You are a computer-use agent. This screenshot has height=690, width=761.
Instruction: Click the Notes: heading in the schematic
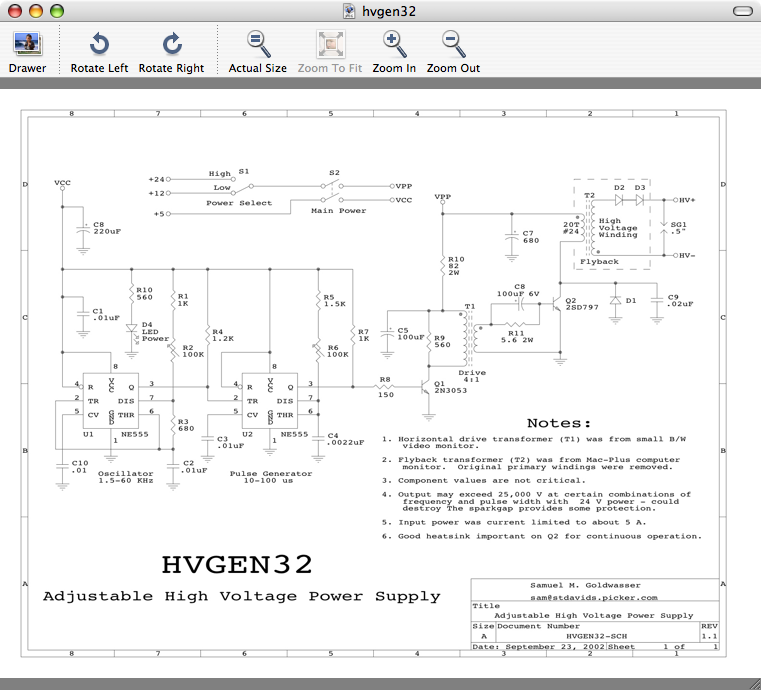point(559,423)
